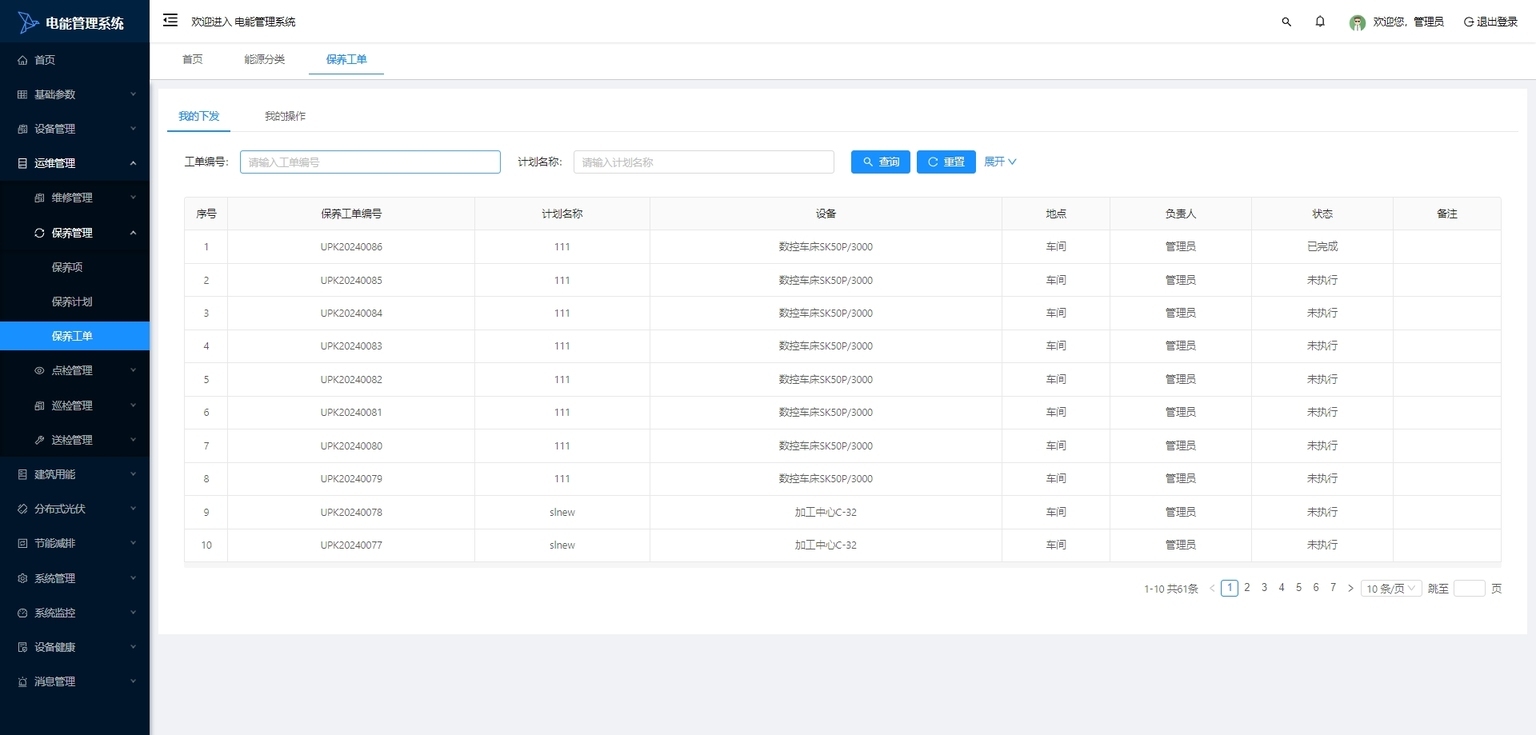Screen dimensions: 1536x735
Task: Click the energy system logo icon
Action: tap(28, 22)
